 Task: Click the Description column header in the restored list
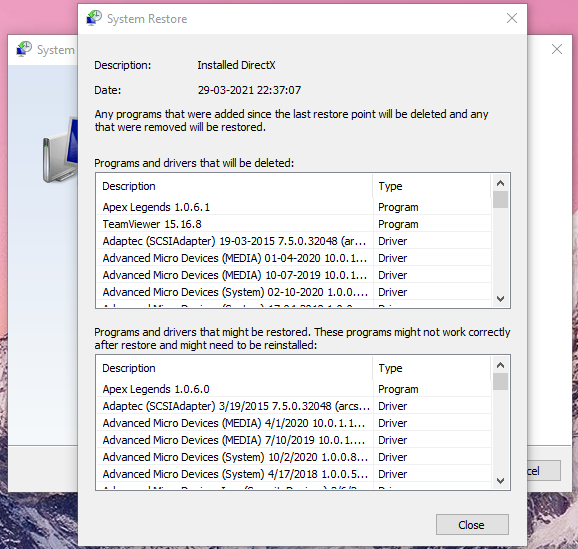(x=234, y=368)
